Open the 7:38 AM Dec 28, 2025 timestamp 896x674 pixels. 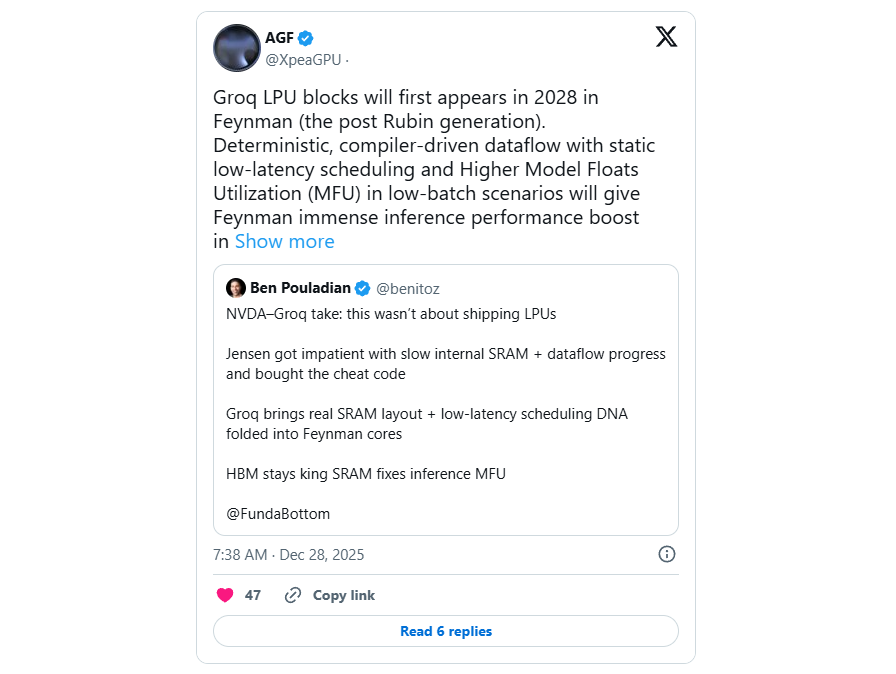(x=289, y=554)
